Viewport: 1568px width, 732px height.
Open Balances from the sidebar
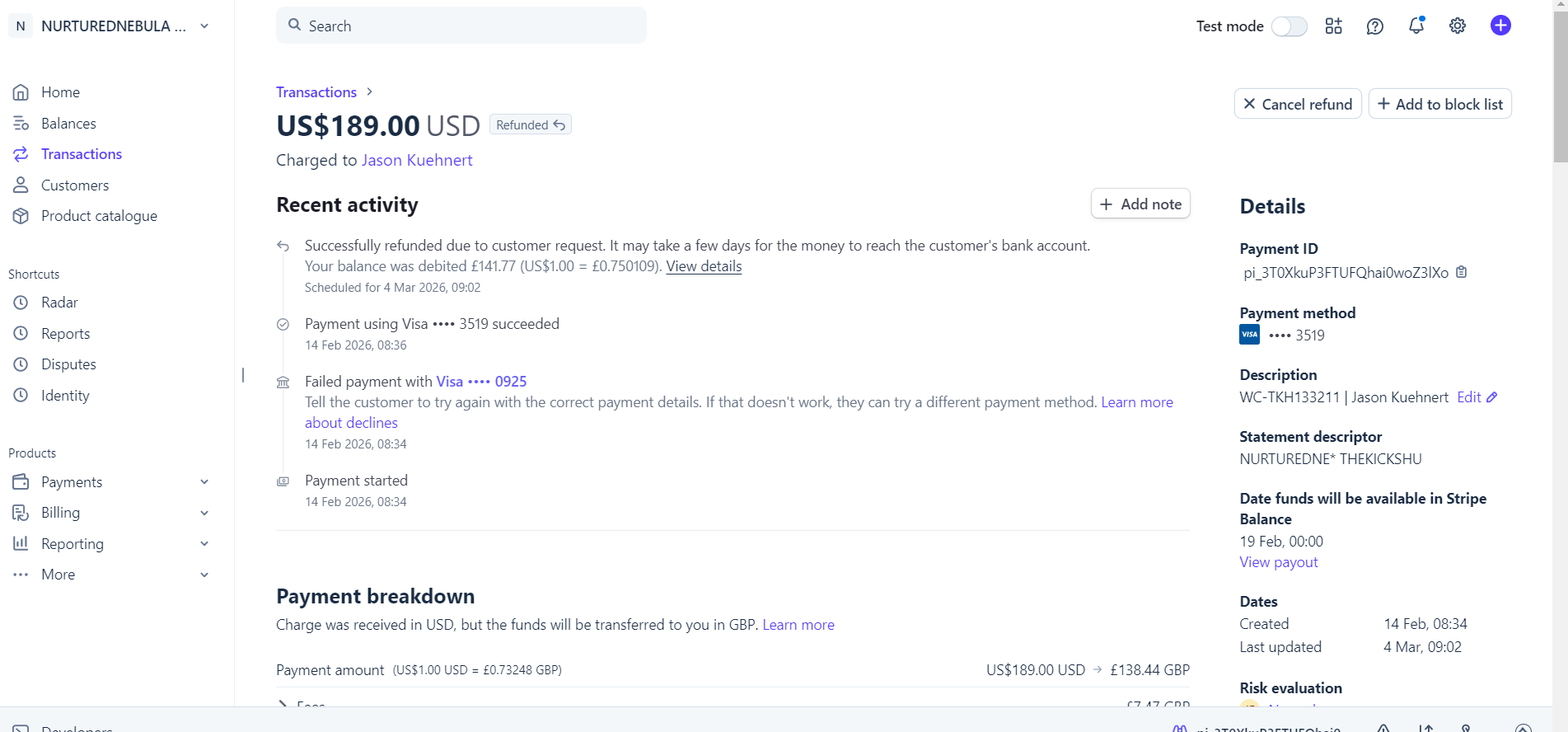click(68, 124)
